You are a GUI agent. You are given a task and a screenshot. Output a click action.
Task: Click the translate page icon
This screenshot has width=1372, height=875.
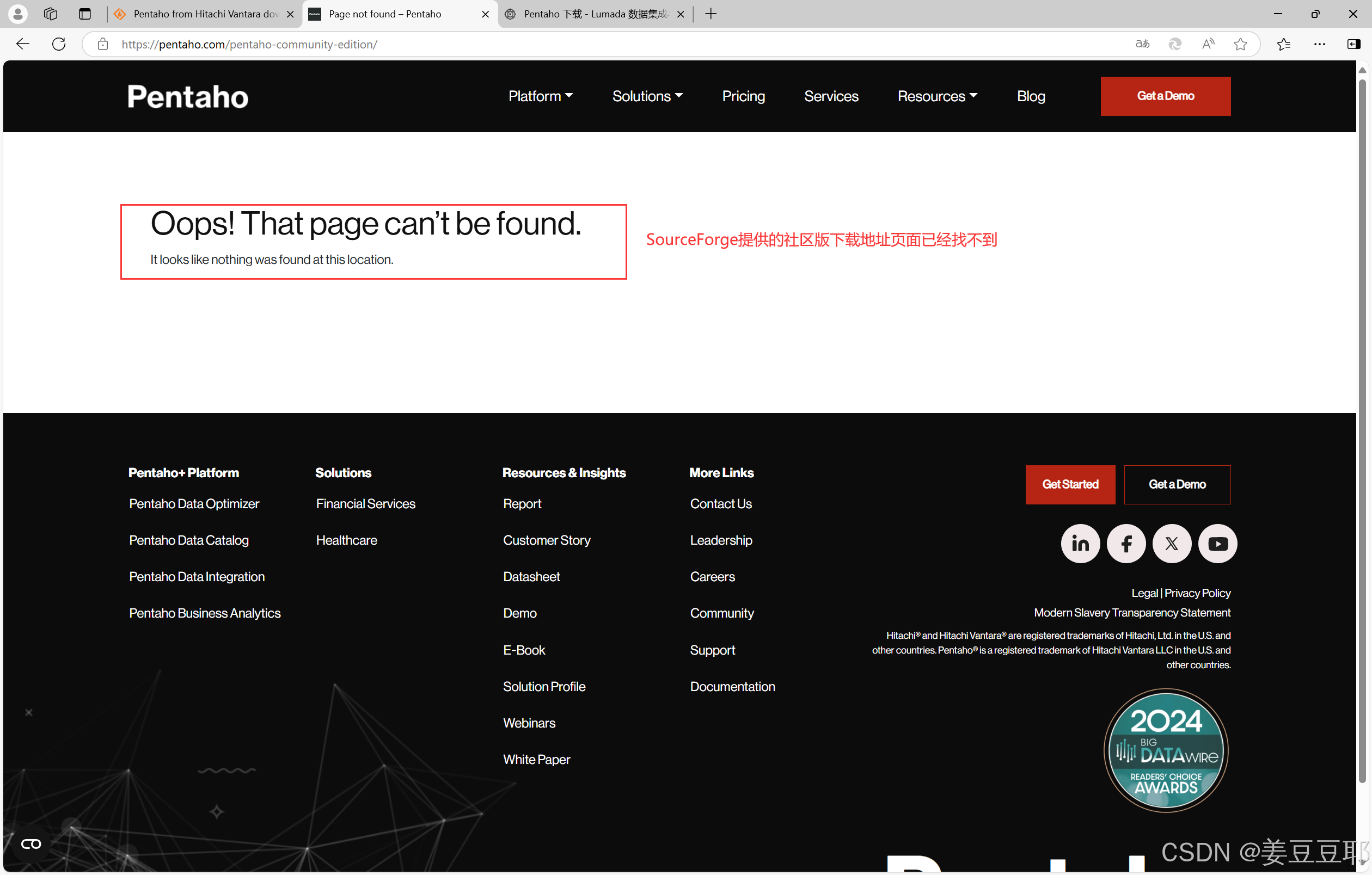pos(1142,44)
